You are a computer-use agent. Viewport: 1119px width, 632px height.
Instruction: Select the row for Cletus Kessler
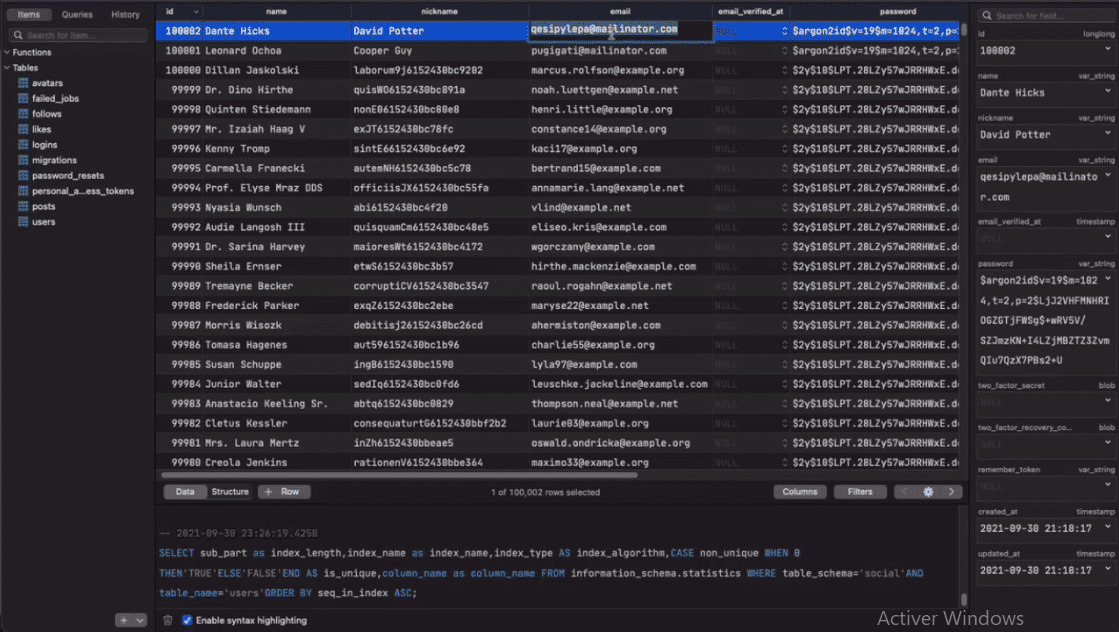pyautogui.click(x=558, y=424)
